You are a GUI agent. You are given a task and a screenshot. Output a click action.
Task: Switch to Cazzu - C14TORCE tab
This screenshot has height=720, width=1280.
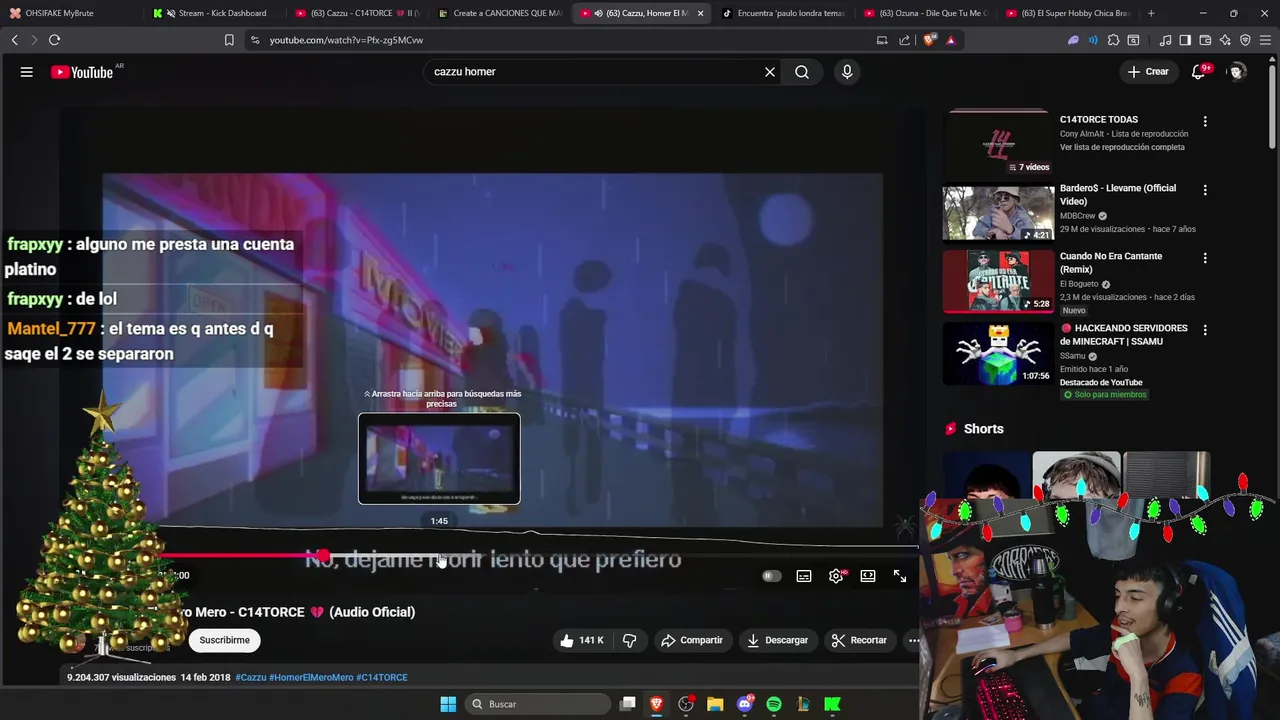[x=357, y=13]
